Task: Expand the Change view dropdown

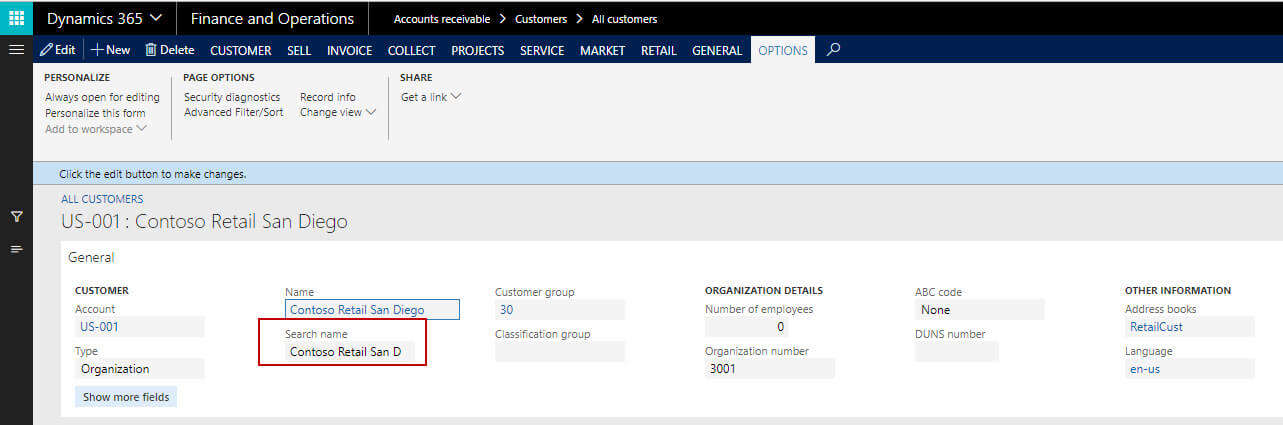Action: pos(338,113)
